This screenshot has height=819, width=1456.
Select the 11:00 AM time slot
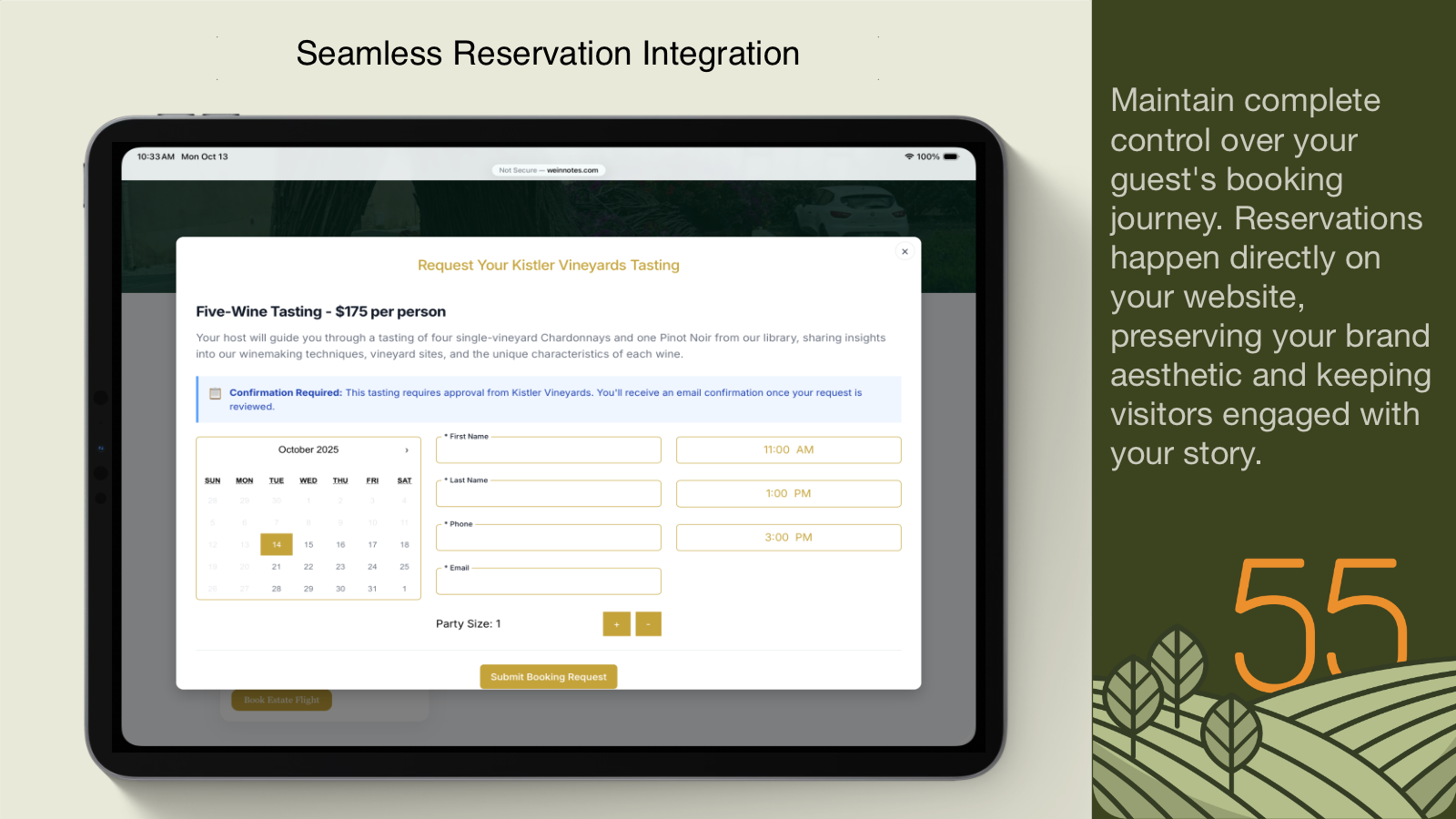point(787,449)
